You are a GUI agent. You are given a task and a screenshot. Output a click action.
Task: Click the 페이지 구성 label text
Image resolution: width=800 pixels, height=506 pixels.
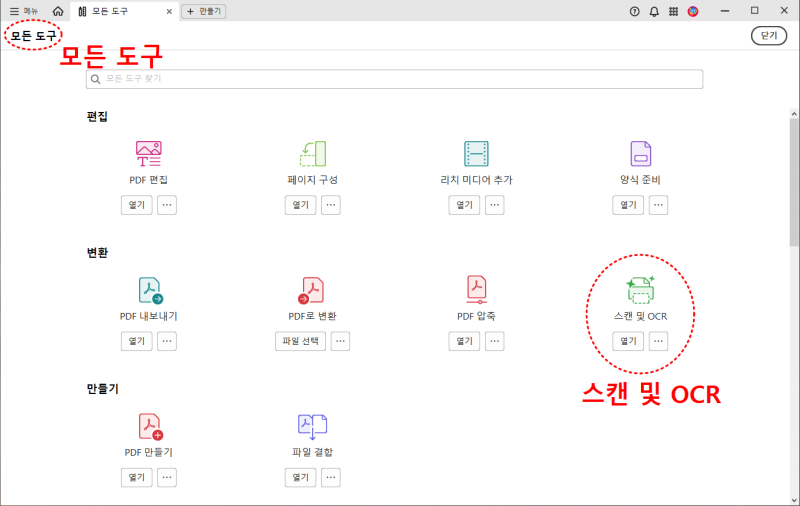[312, 180]
